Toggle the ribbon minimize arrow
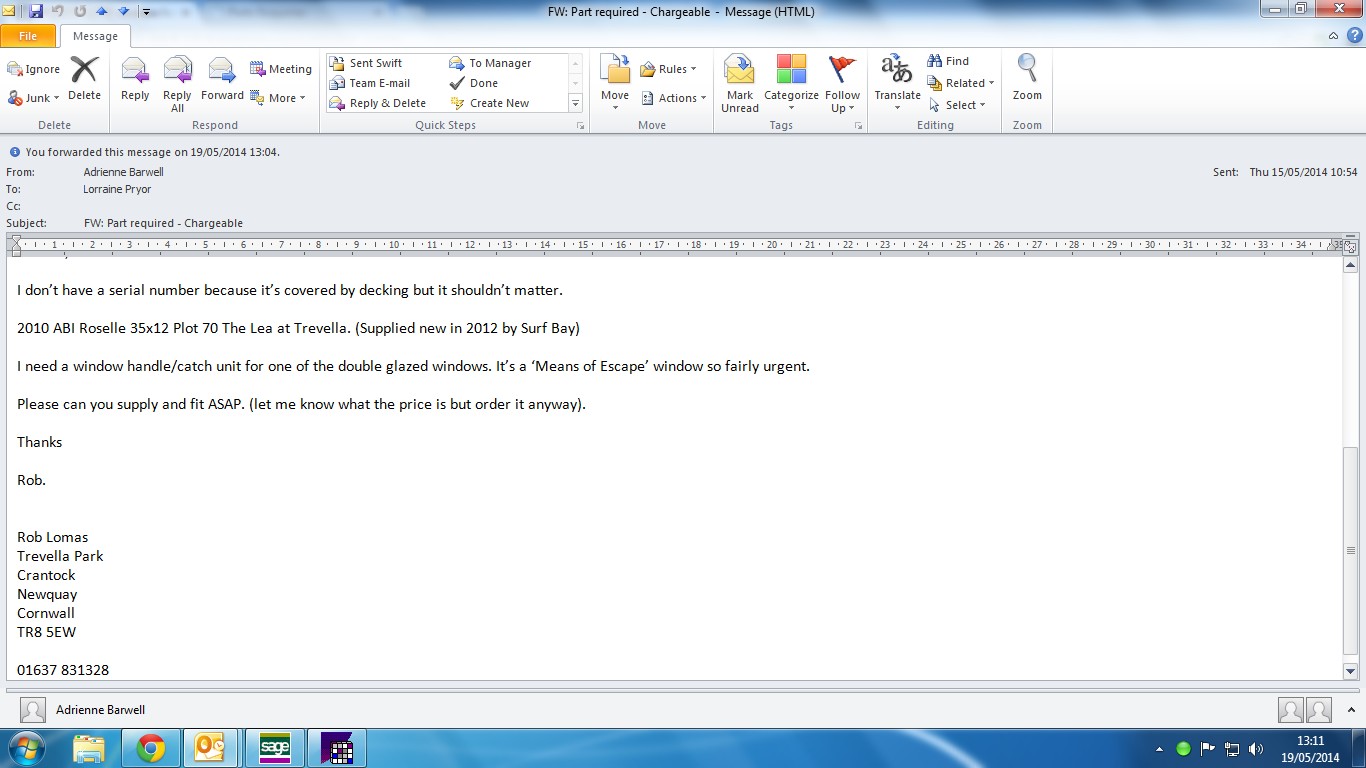1366x768 pixels. 1333,36
